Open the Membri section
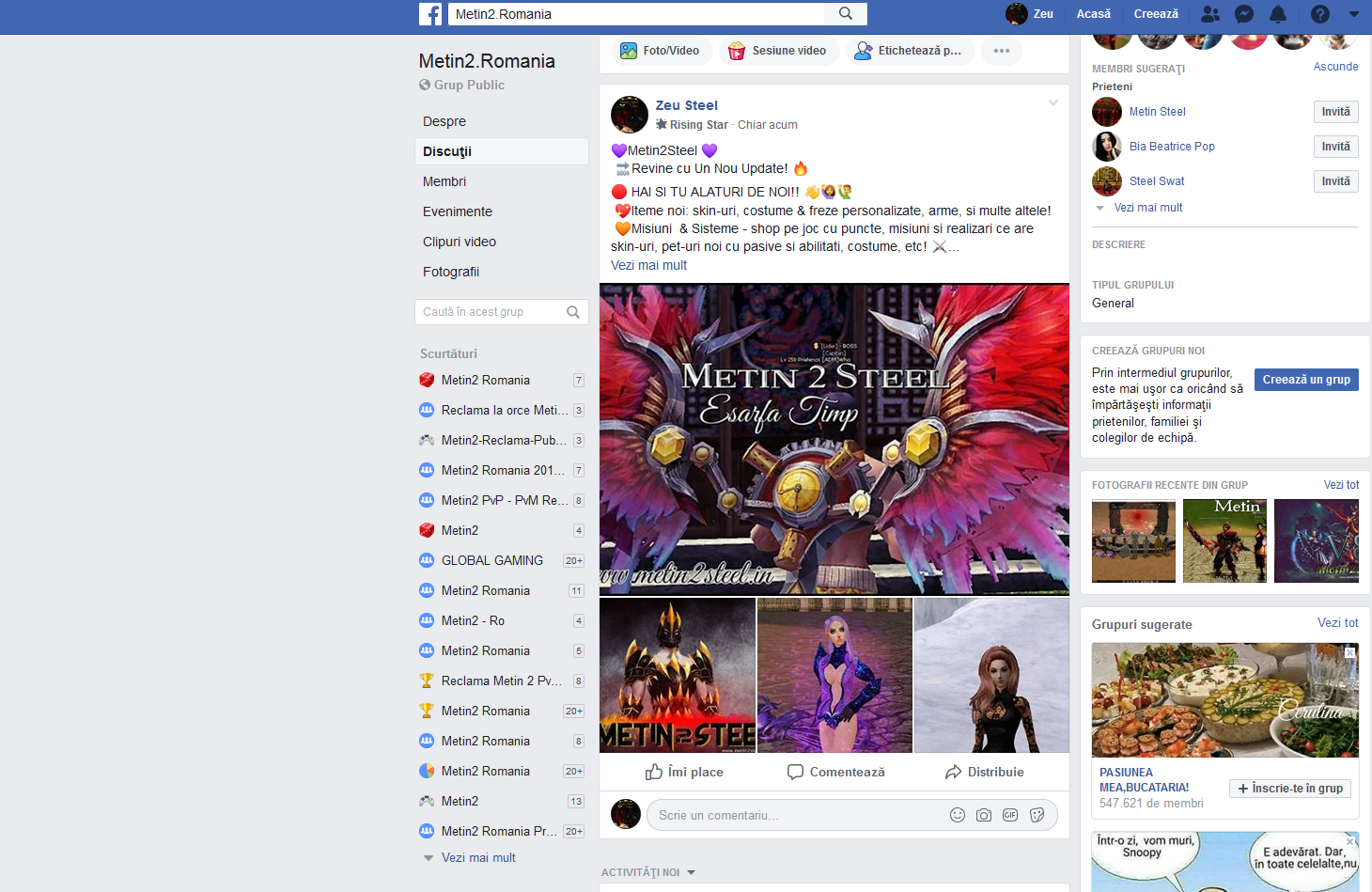The image size is (1372, 892). coord(444,181)
